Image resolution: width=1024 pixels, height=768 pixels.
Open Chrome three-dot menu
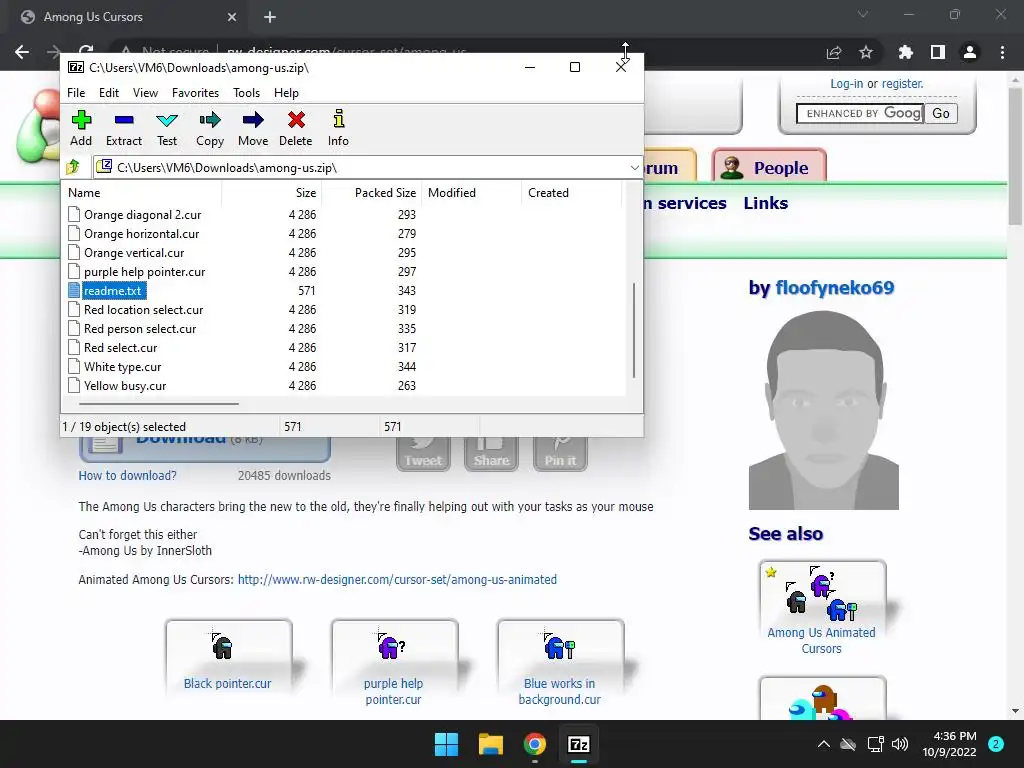[1002, 52]
